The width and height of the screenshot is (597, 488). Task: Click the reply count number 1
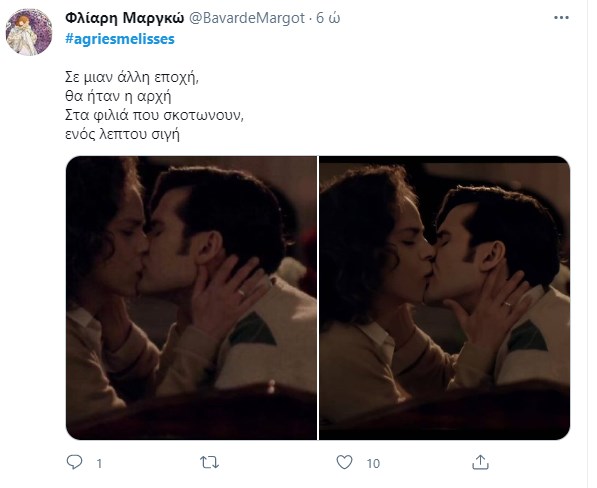[99, 463]
